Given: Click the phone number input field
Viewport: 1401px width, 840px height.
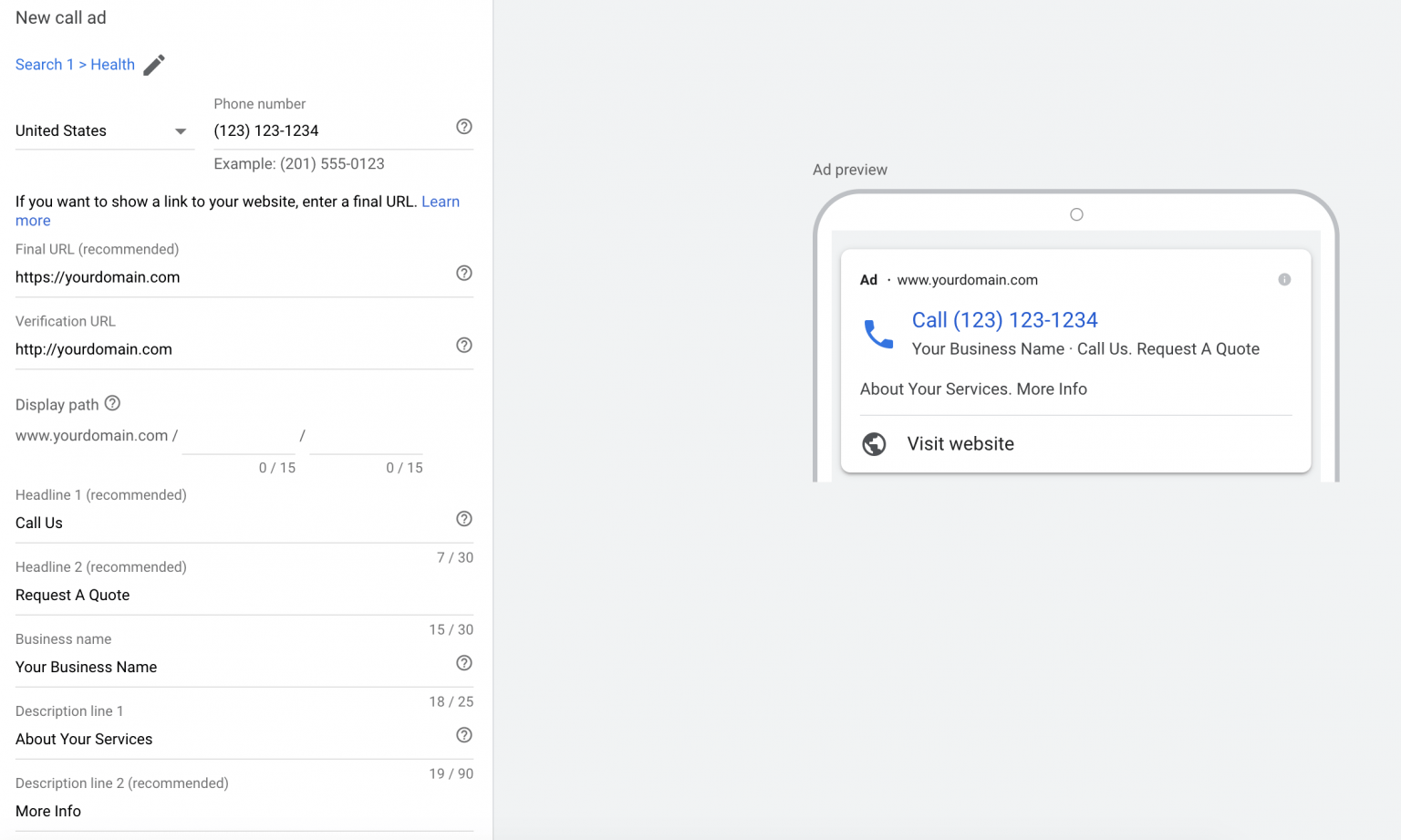Looking at the screenshot, I should pos(310,130).
